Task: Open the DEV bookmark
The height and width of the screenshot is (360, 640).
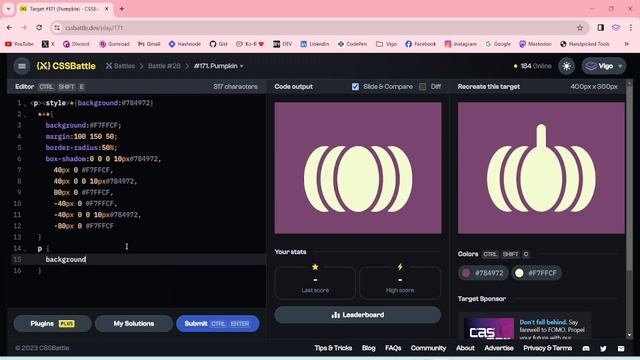Action: click(x=282, y=44)
